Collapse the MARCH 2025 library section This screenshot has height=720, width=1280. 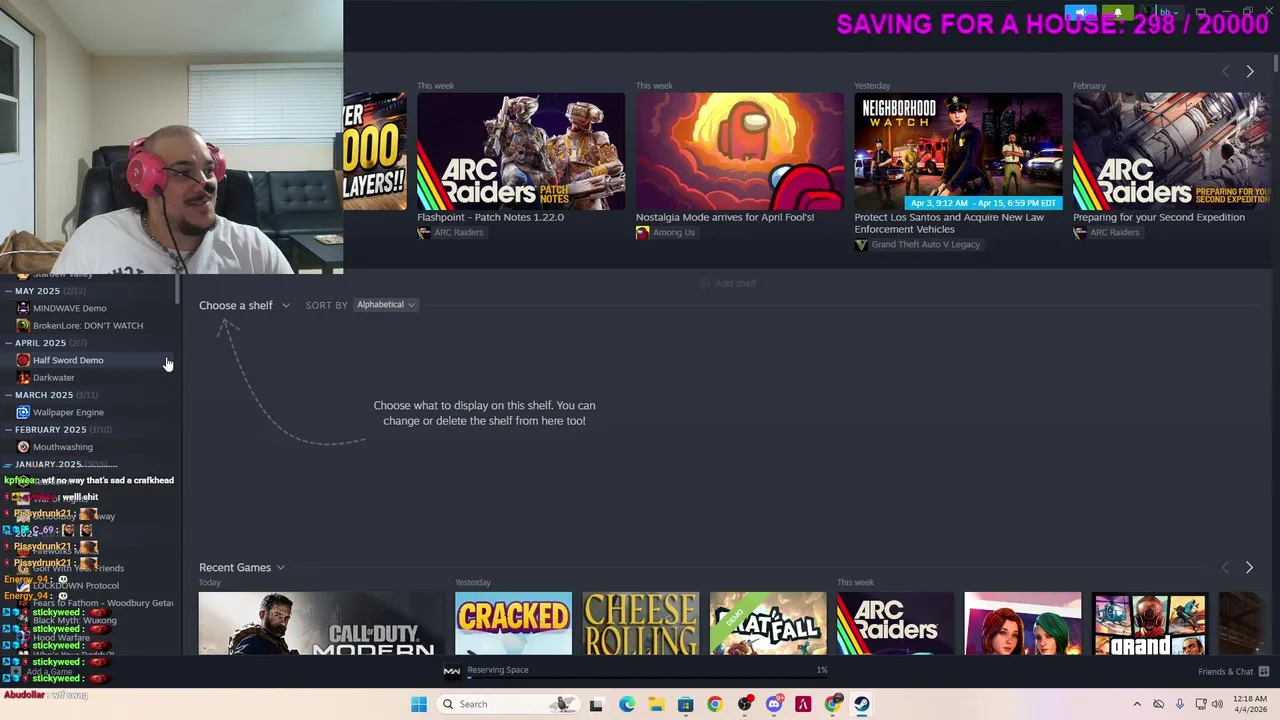point(8,395)
